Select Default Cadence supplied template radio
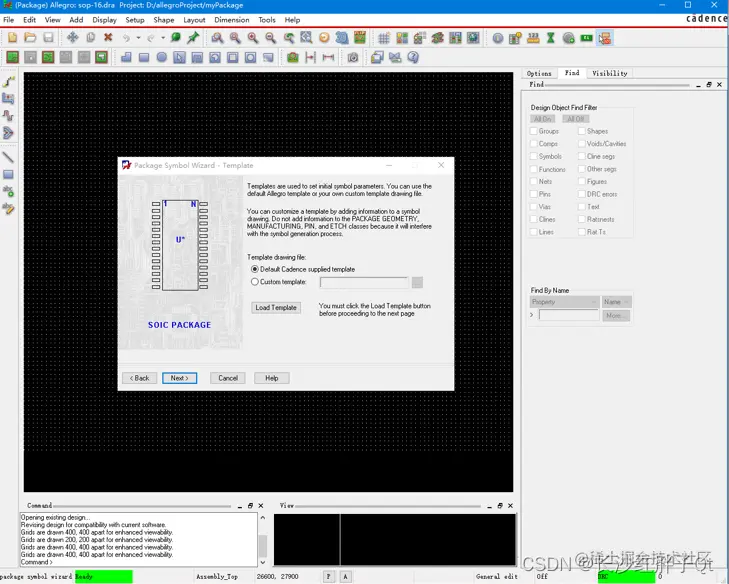Image resolution: width=729 pixels, height=584 pixels. pyautogui.click(x=255, y=269)
